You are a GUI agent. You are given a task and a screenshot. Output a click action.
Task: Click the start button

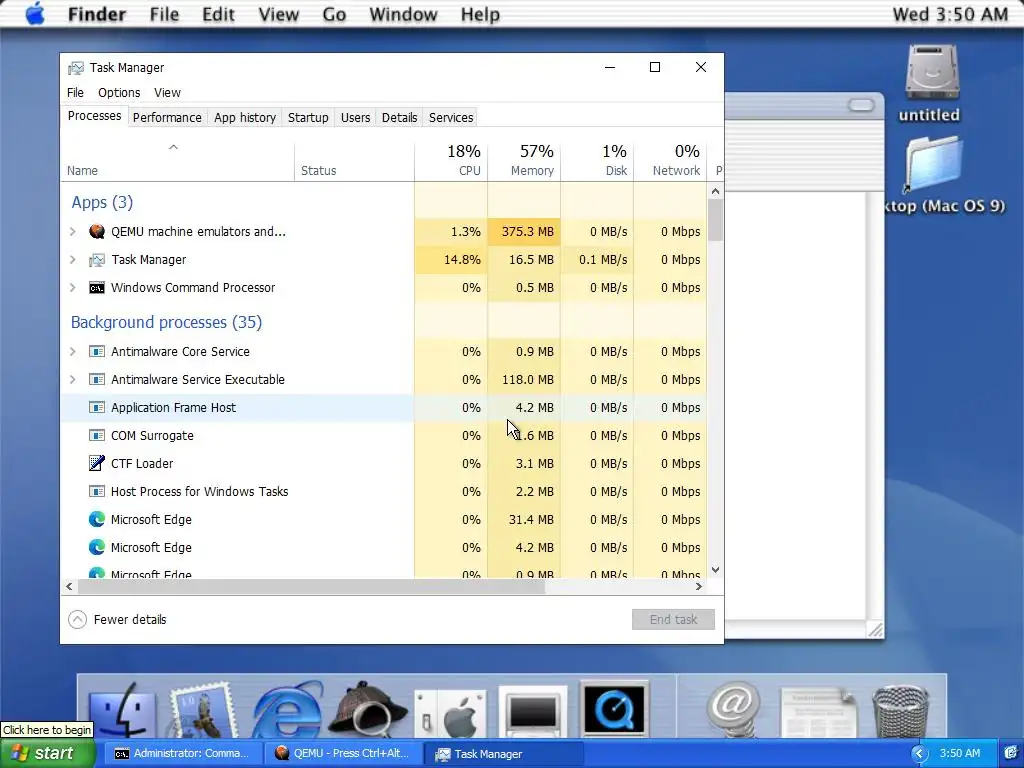pyautogui.click(x=47, y=754)
